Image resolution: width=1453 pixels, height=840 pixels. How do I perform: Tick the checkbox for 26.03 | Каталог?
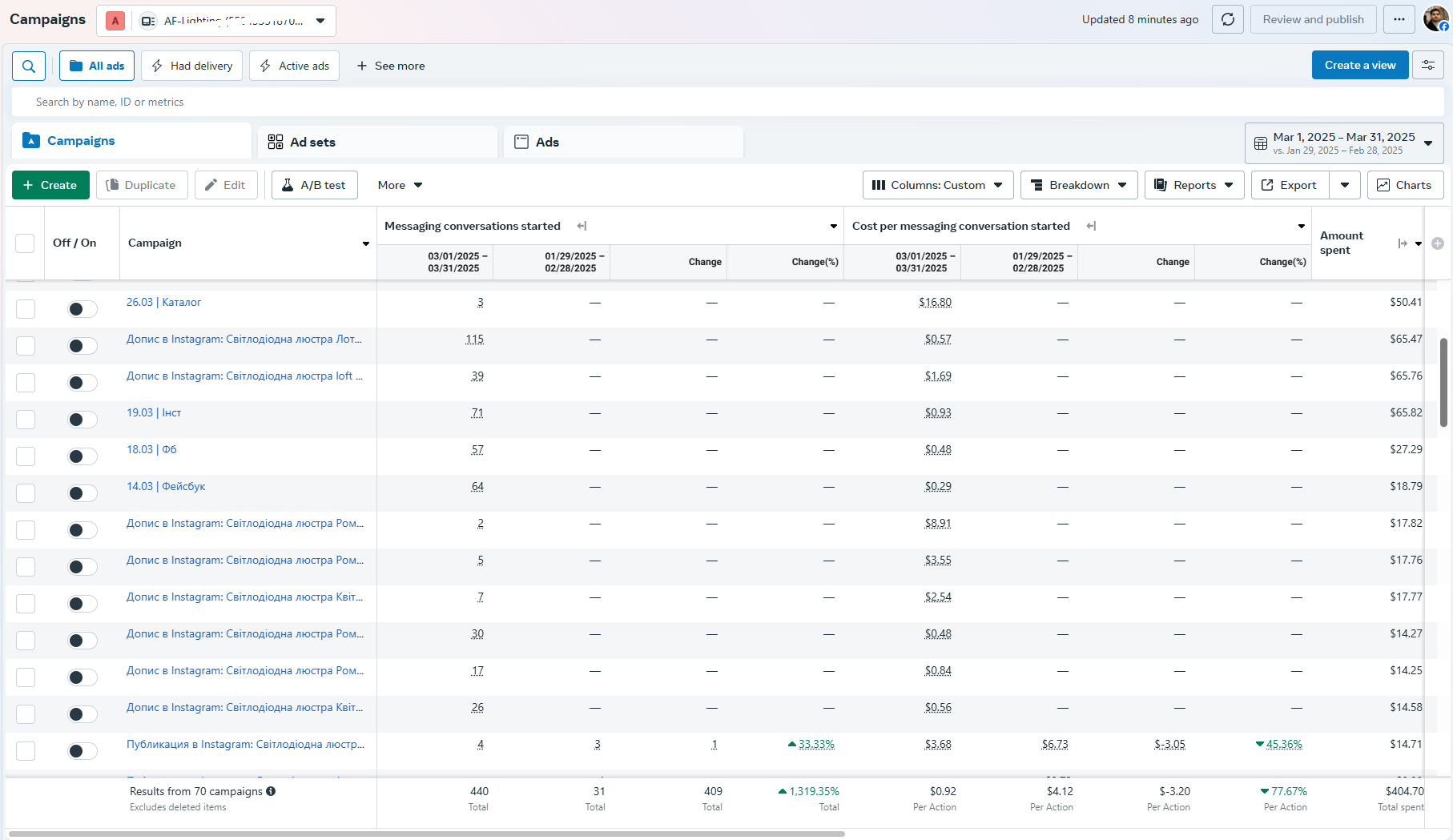(x=26, y=309)
